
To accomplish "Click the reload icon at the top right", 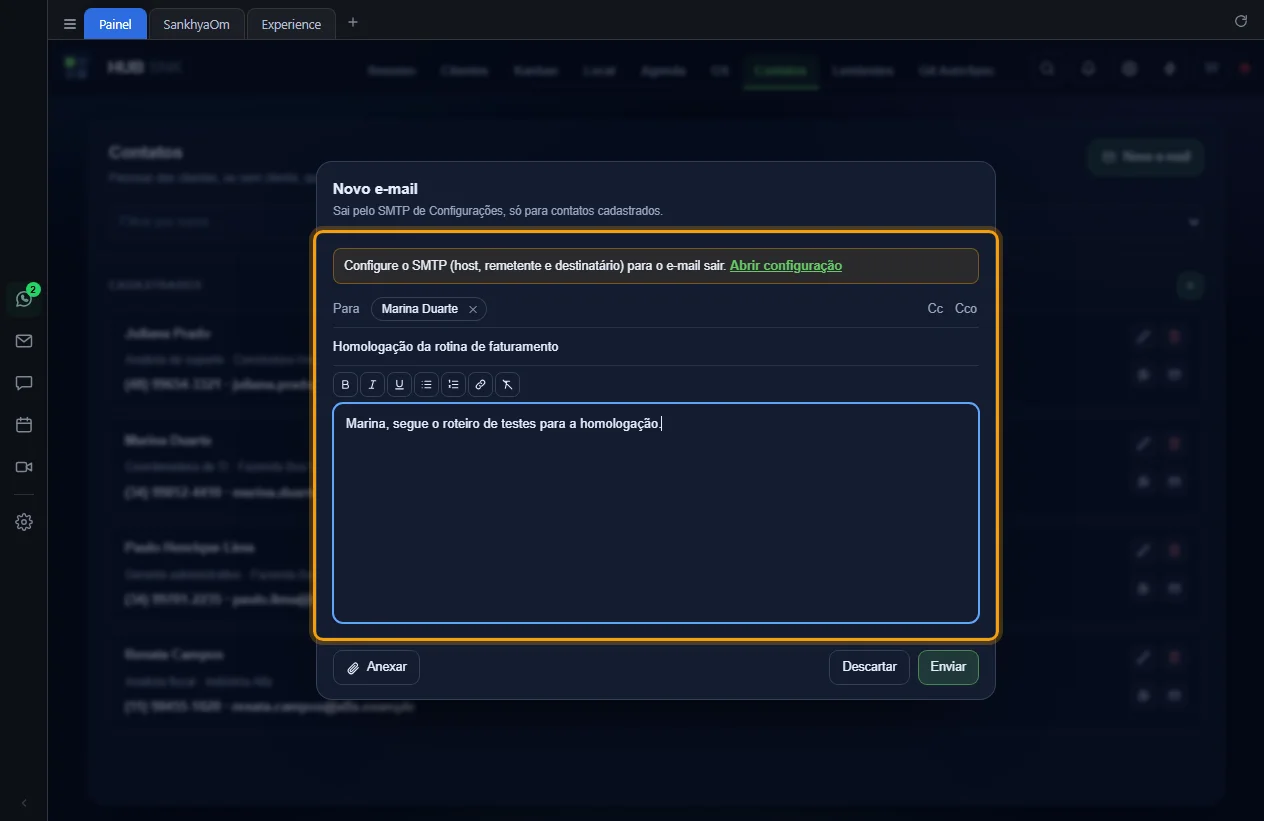I will 1241,21.
